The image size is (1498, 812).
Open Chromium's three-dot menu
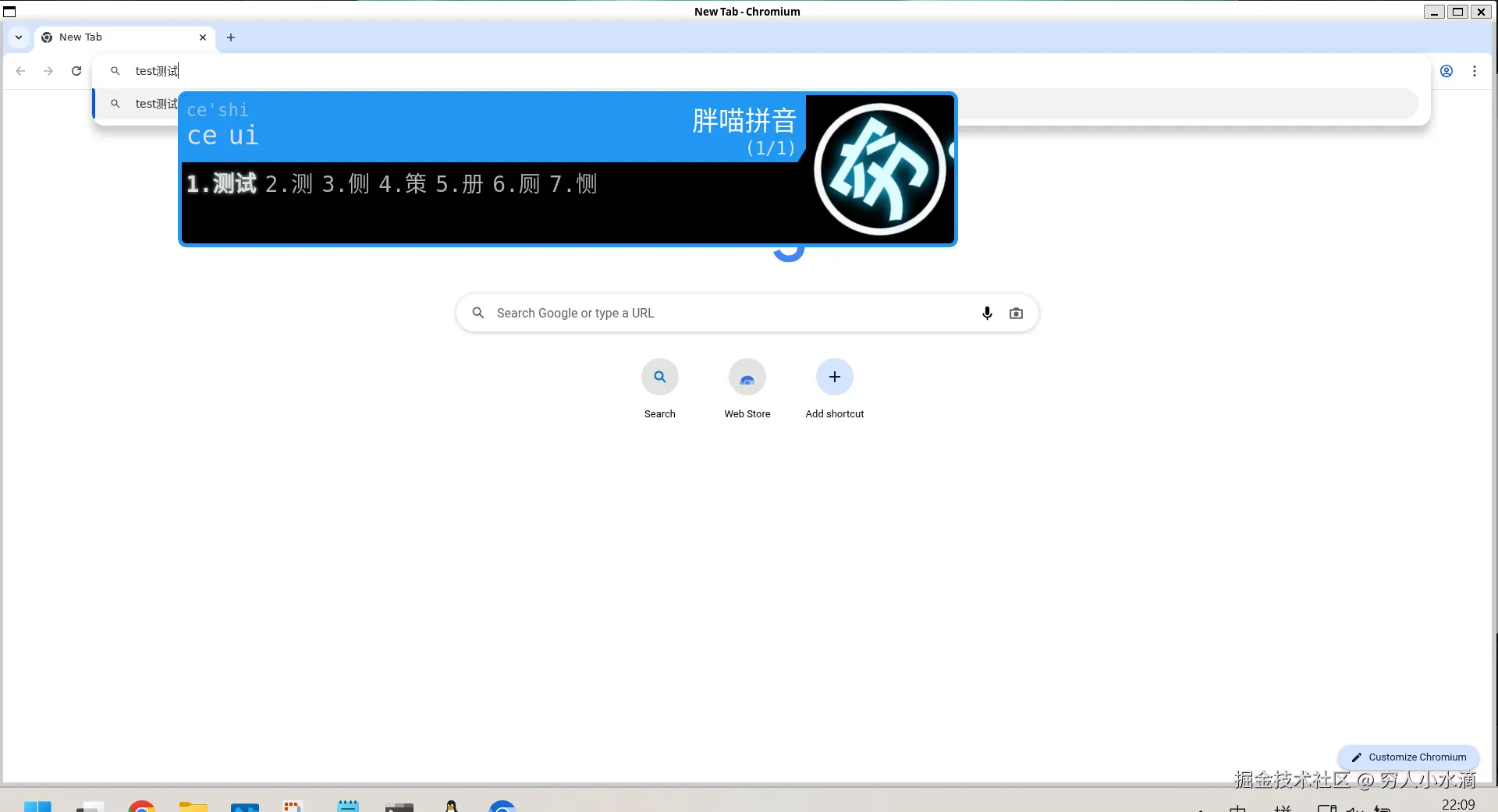click(x=1475, y=71)
